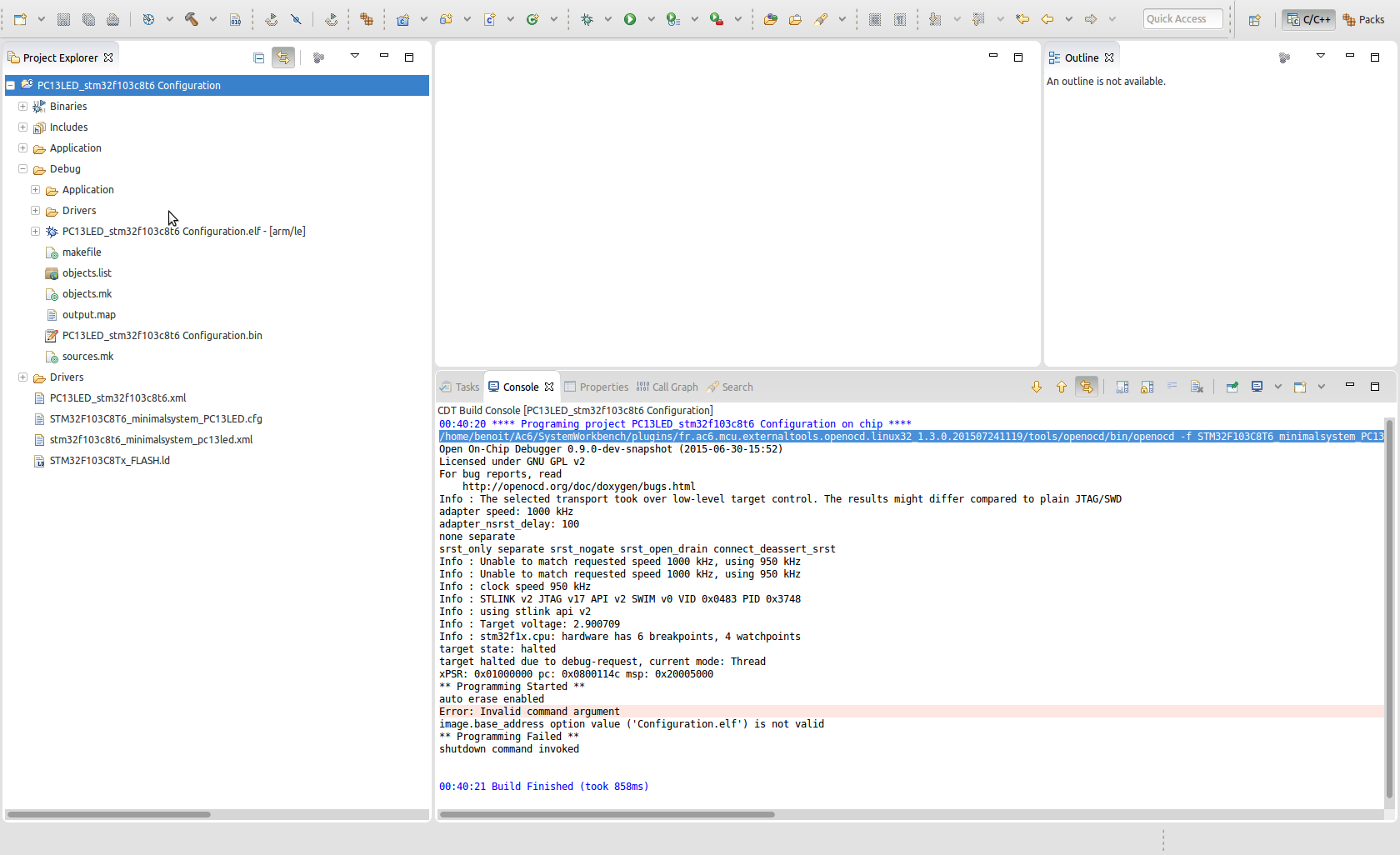Toggle Link with Editor in Project Explorer
1400x855 pixels.
pos(283,57)
